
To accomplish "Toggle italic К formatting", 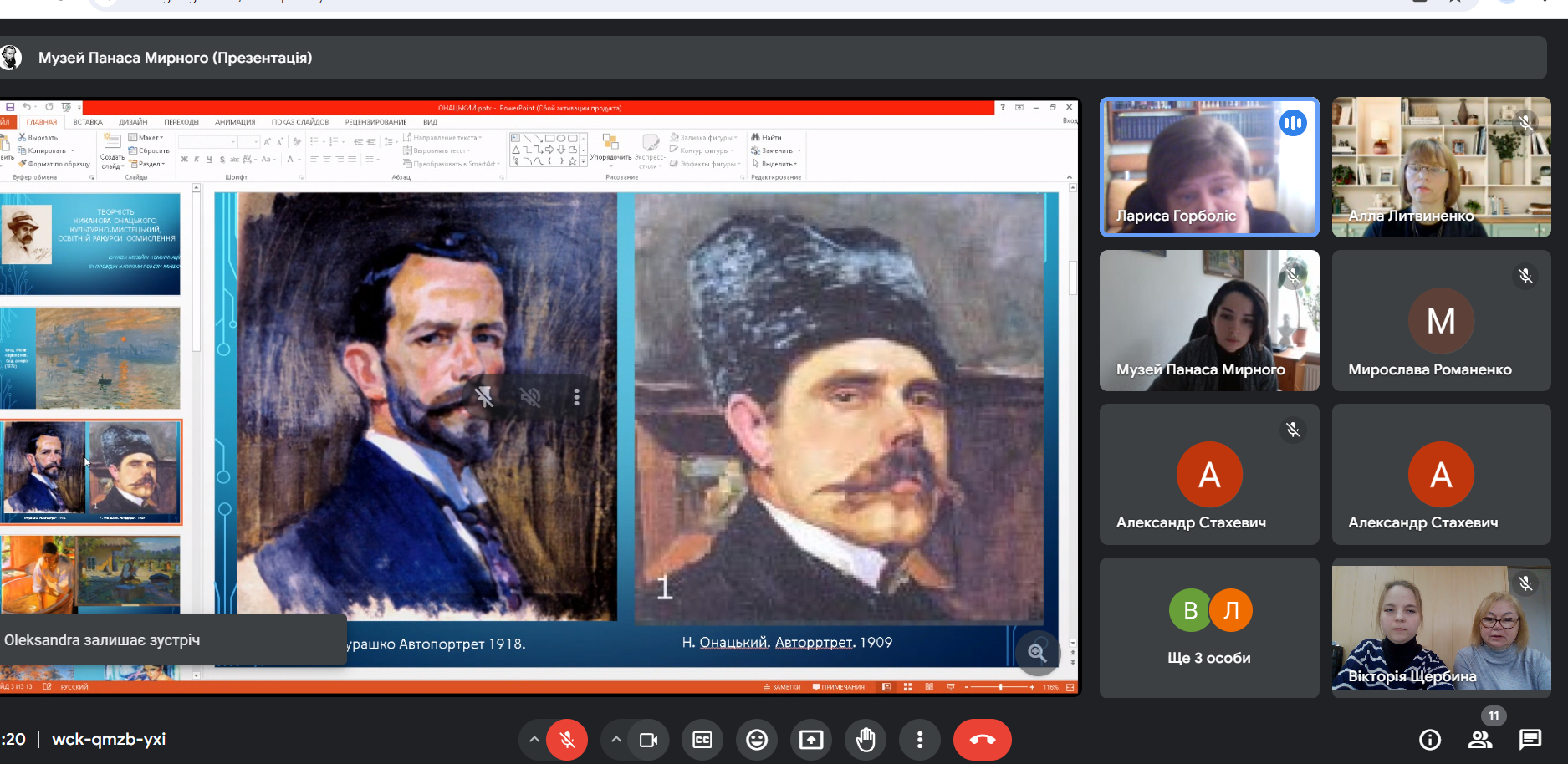I will 197,159.
